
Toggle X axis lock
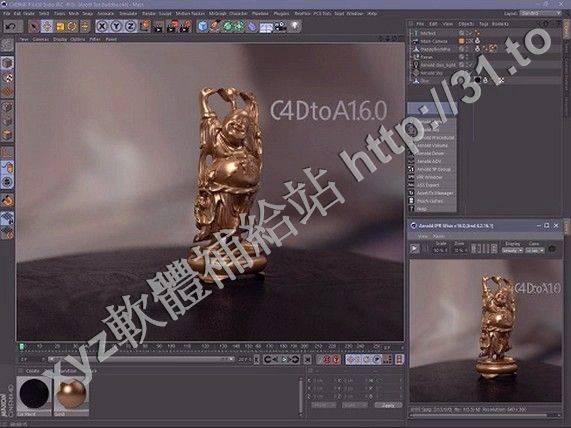[102, 27]
